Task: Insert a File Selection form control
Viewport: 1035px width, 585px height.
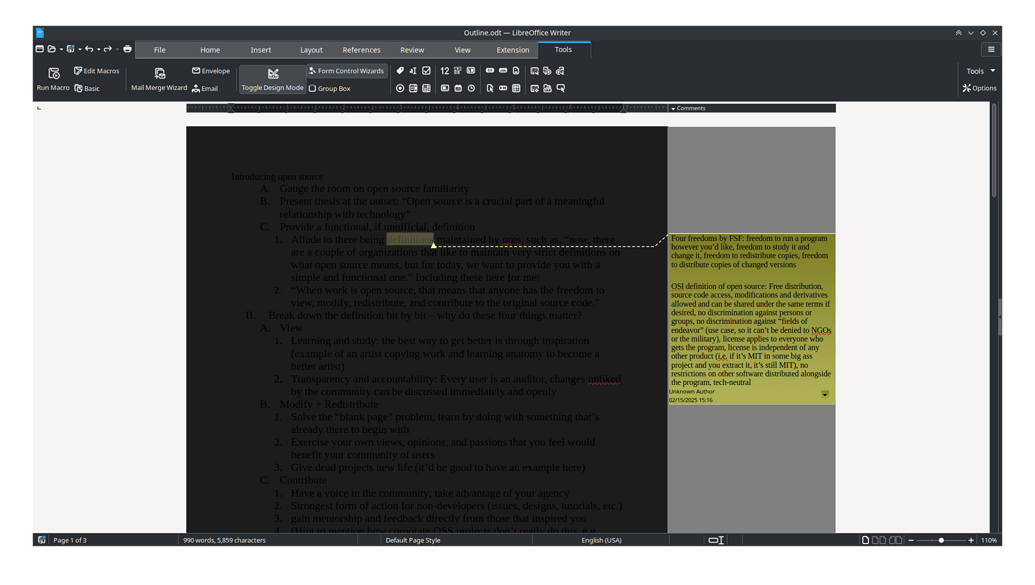Action: pos(516,71)
